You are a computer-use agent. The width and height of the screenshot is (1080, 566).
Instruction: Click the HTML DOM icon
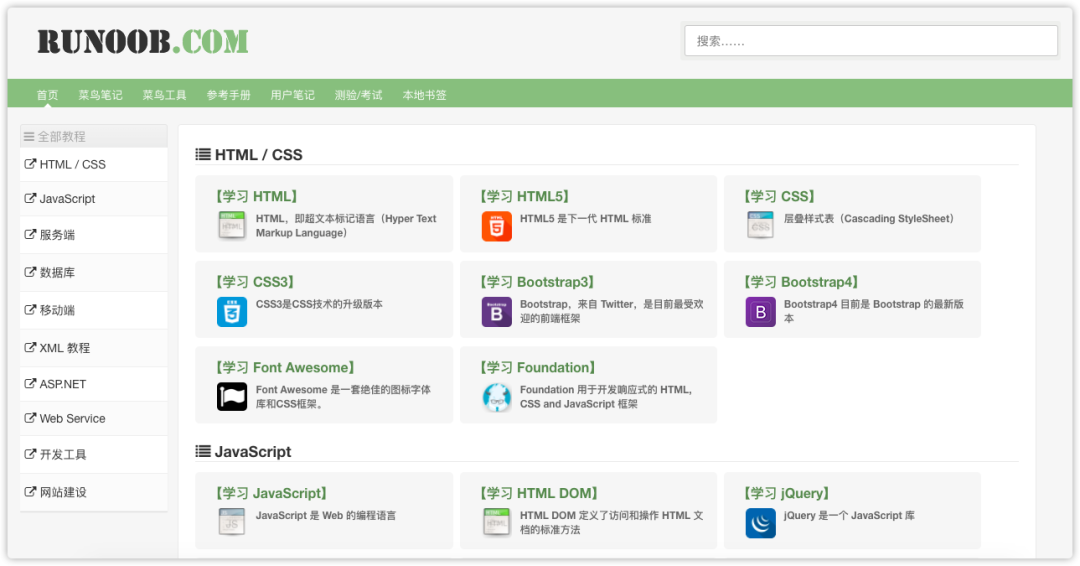tap(496, 523)
